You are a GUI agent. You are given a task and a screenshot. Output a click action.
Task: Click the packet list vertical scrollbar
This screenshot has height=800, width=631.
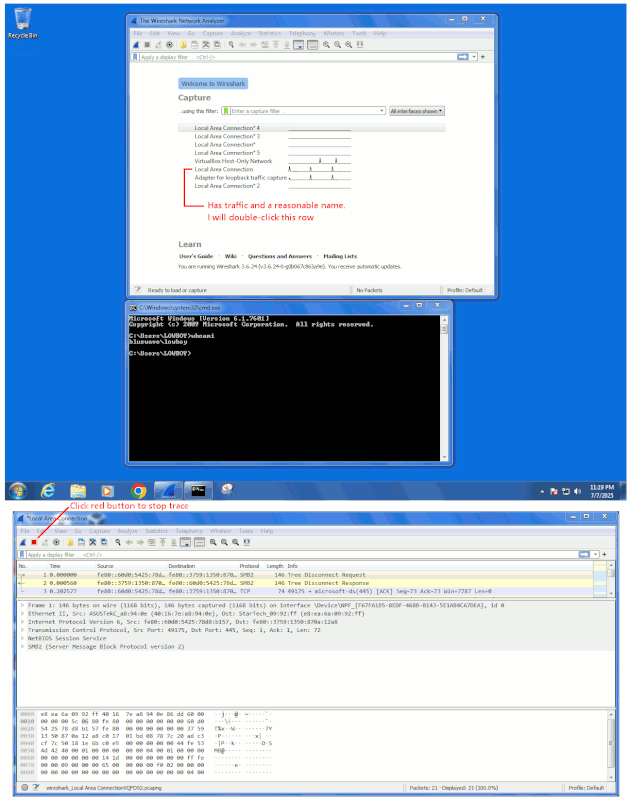click(611, 579)
